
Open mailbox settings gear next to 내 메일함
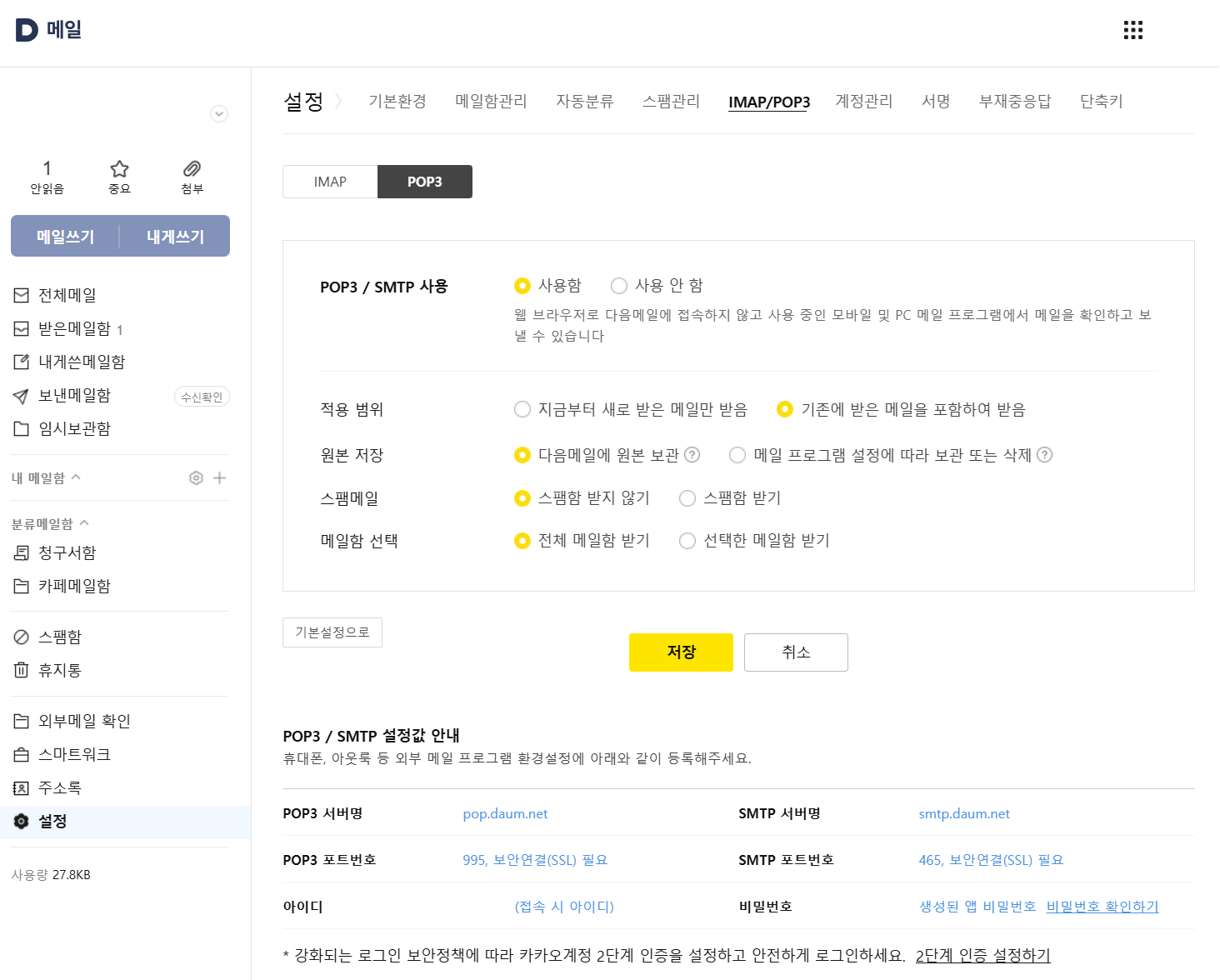tap(196, 477)
